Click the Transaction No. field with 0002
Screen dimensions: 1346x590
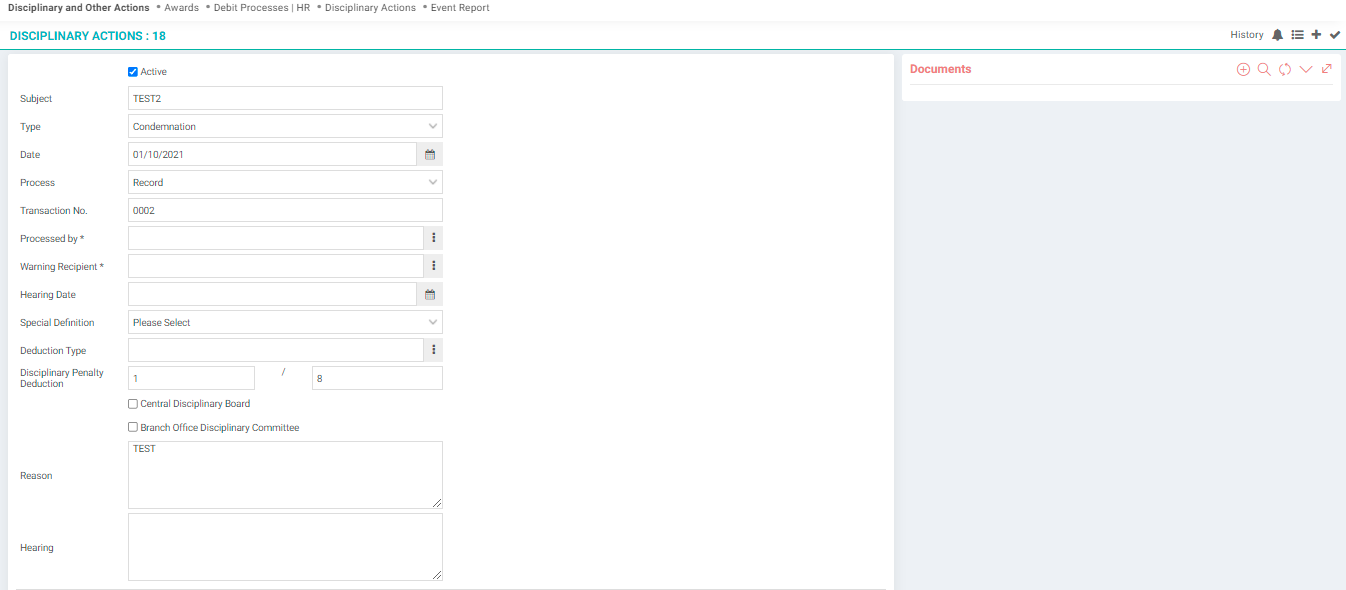point(285,210)
